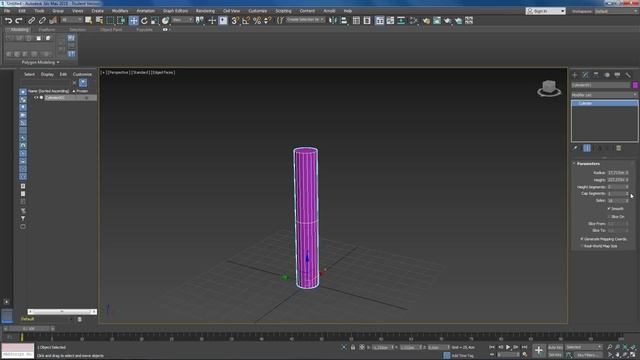Screen dimensions: 640x360
Task: Open the Sign In dropdown
Action: click(x=546, y=11)
